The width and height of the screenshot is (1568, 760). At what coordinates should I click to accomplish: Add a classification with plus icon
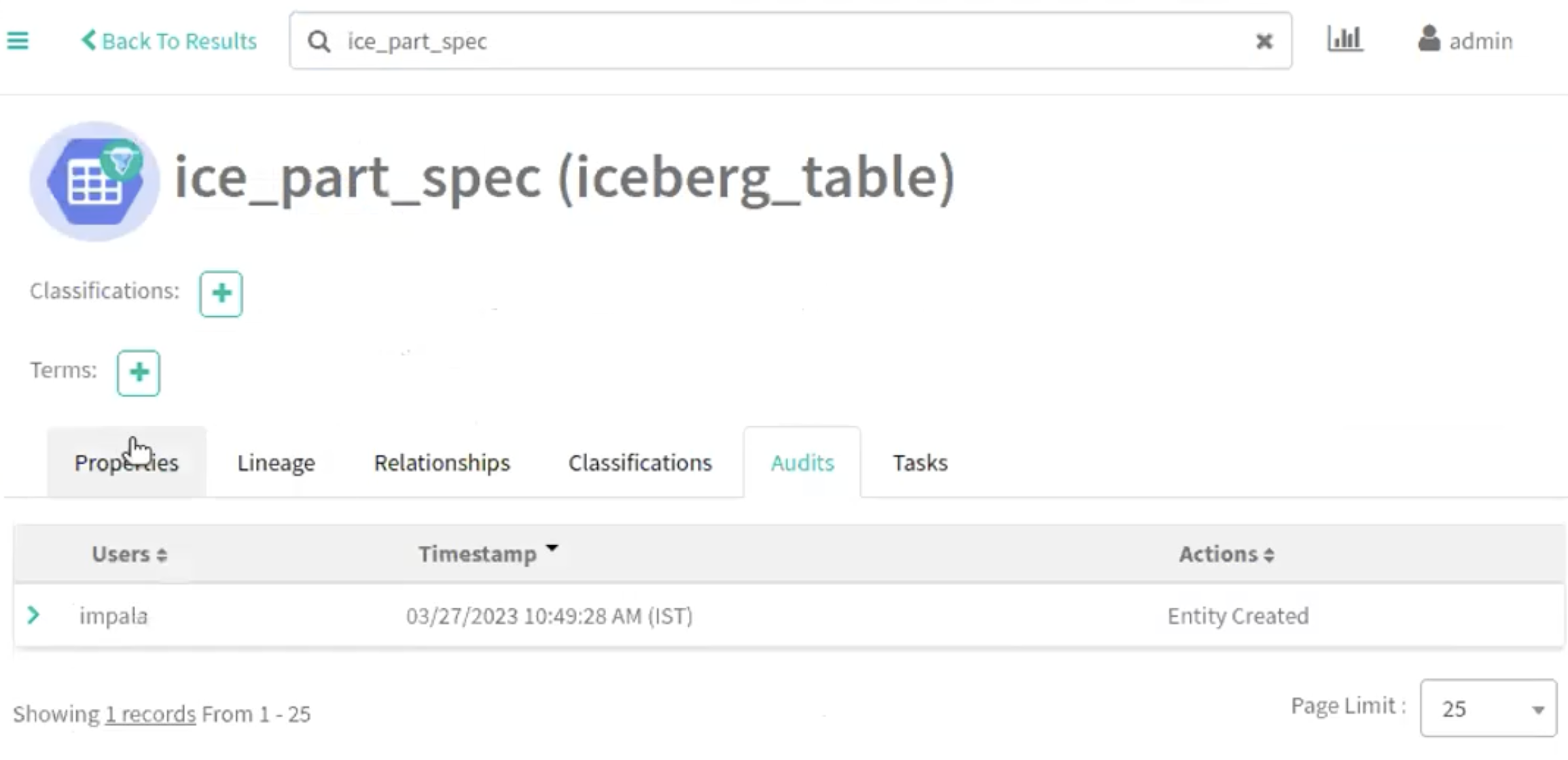[221, 294]
